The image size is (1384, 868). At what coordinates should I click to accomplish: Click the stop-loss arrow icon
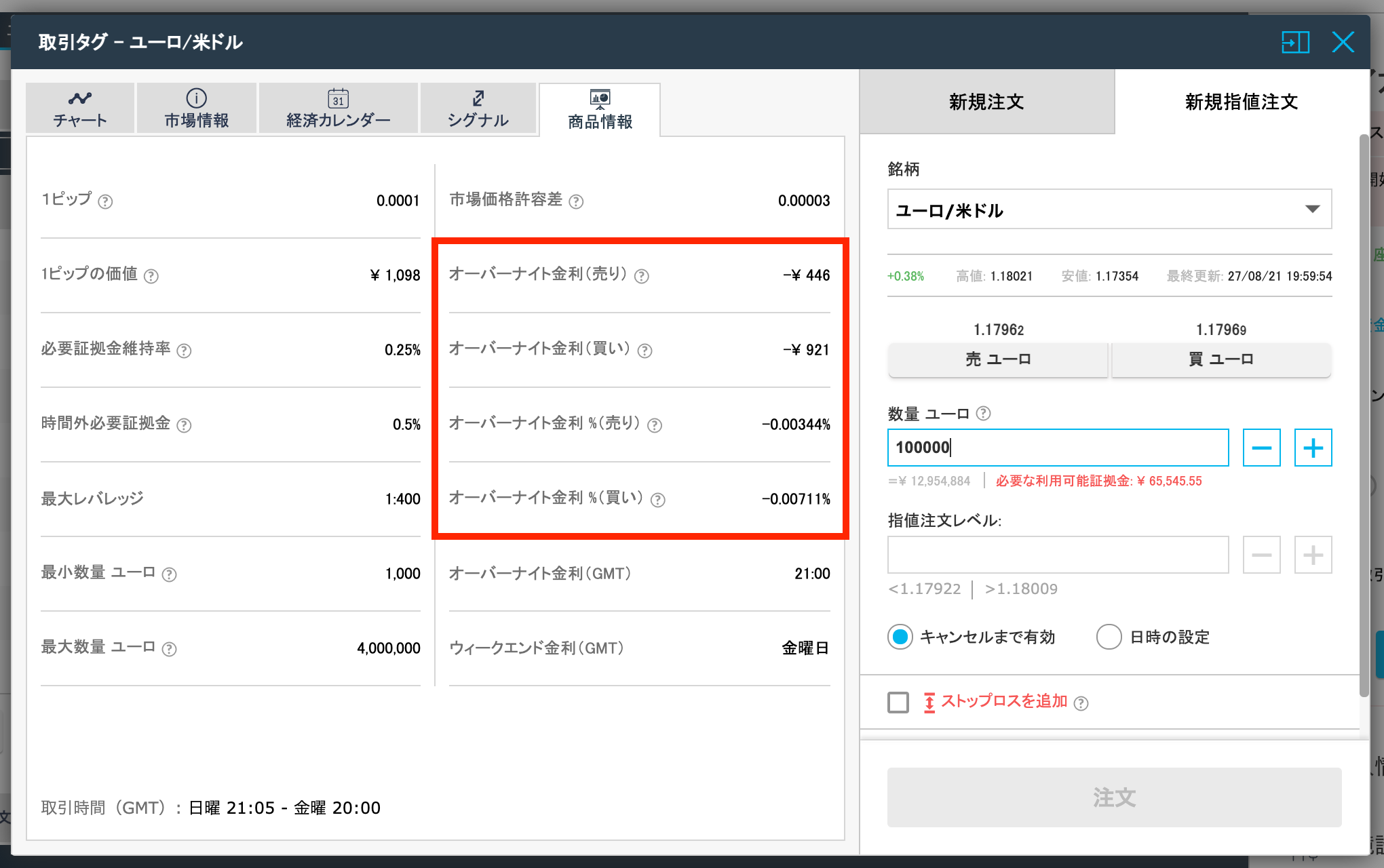point(929,703)
